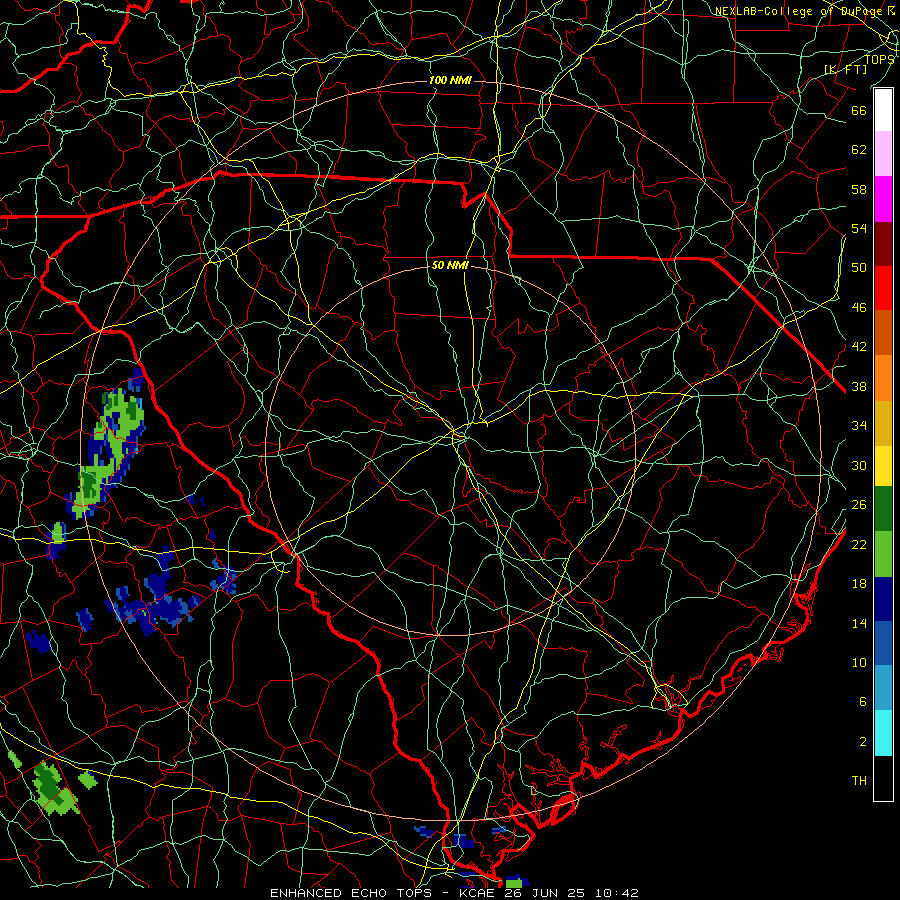Select the sky blue legend swatch

[883, 688]
